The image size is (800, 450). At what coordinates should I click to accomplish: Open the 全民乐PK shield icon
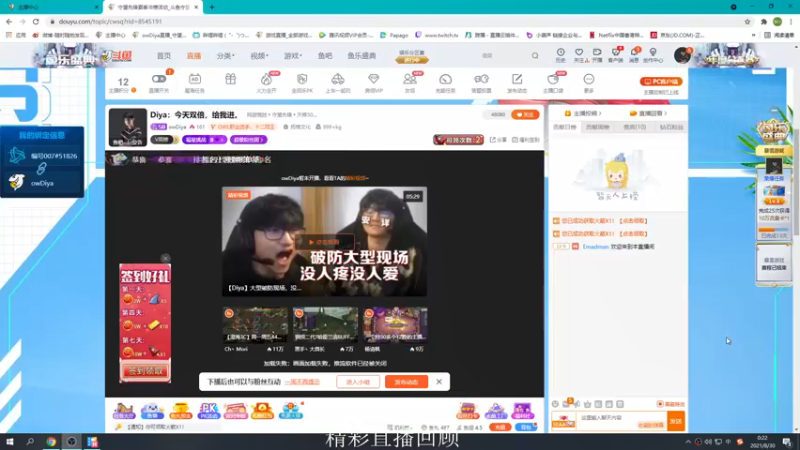coord(302,79)
